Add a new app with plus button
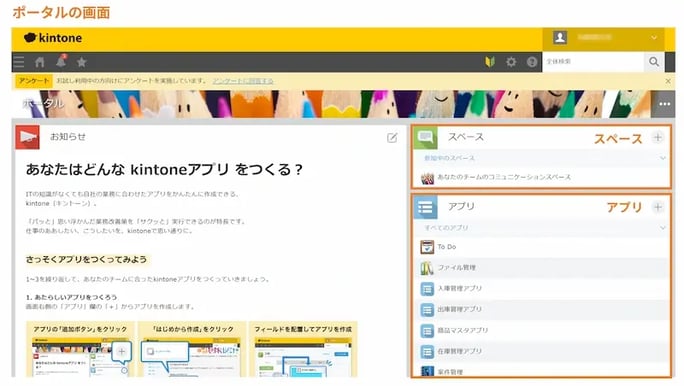This screenshot has height=386, width=684. tap(657, 207)
